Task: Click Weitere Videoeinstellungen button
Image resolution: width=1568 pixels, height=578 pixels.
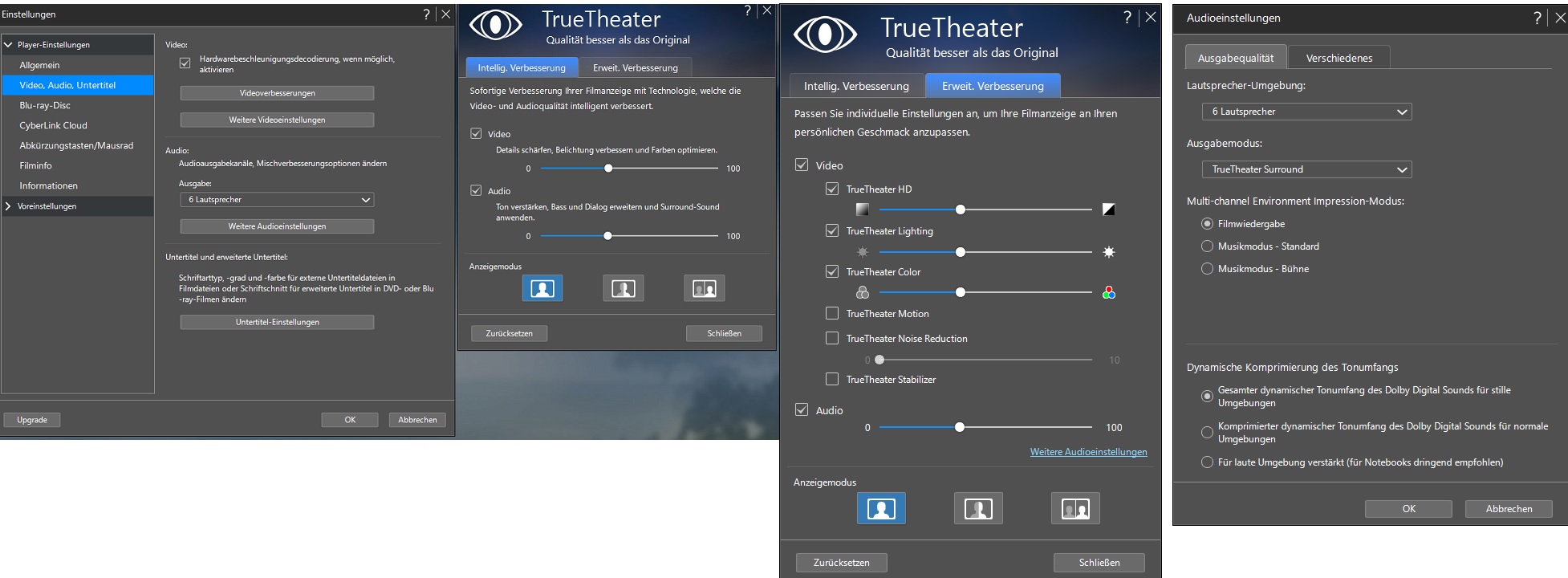Action: (x=277, y=120)
